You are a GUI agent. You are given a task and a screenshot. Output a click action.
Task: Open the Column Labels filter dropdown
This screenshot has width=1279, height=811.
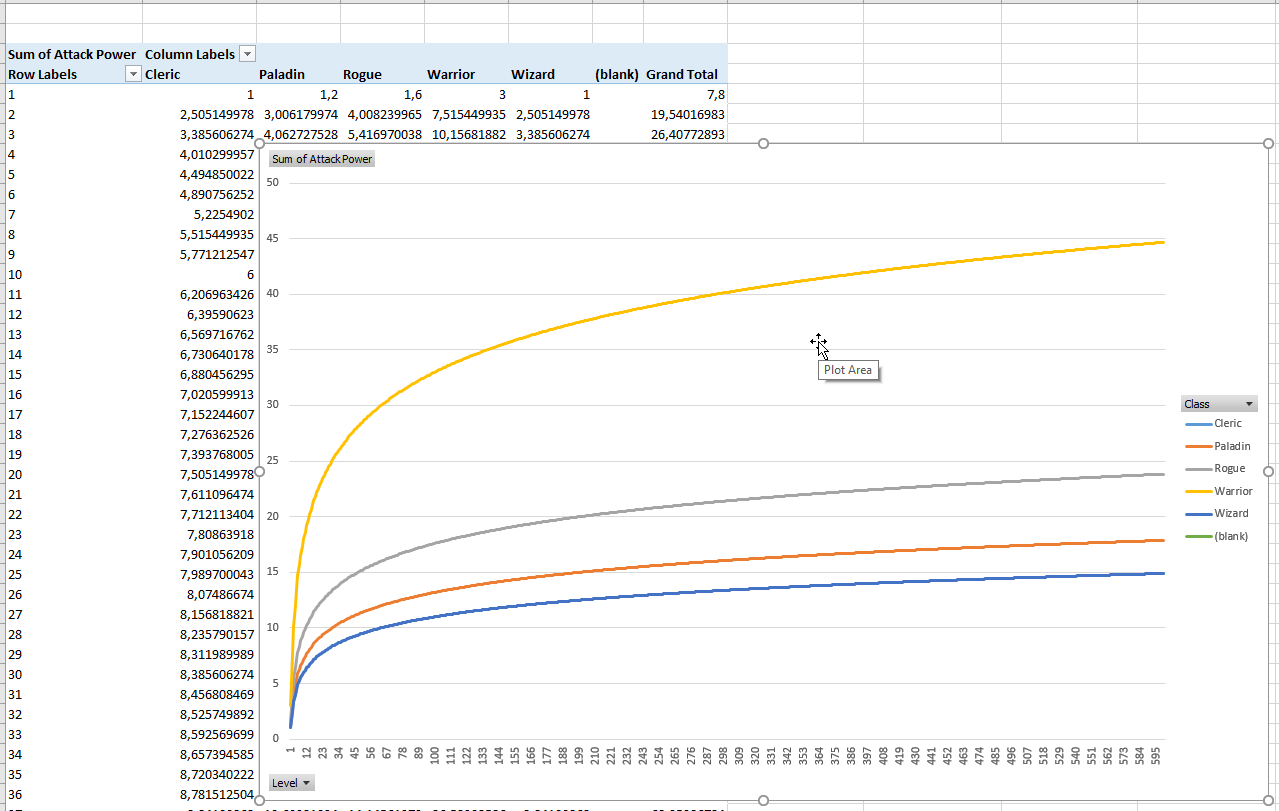coord(248,54)
